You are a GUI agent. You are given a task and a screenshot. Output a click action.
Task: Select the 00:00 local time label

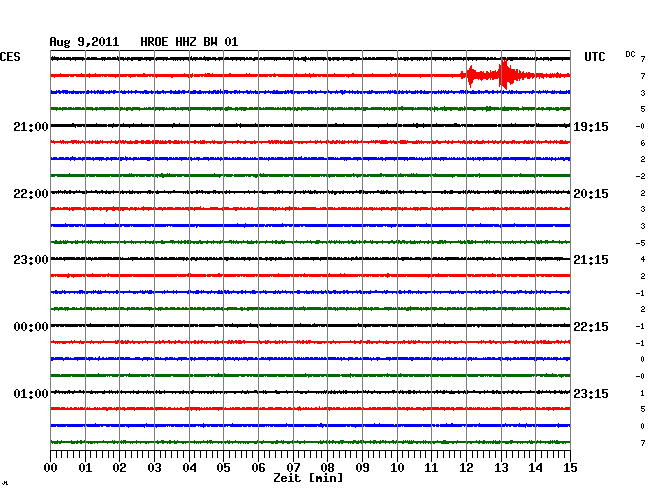31,327
